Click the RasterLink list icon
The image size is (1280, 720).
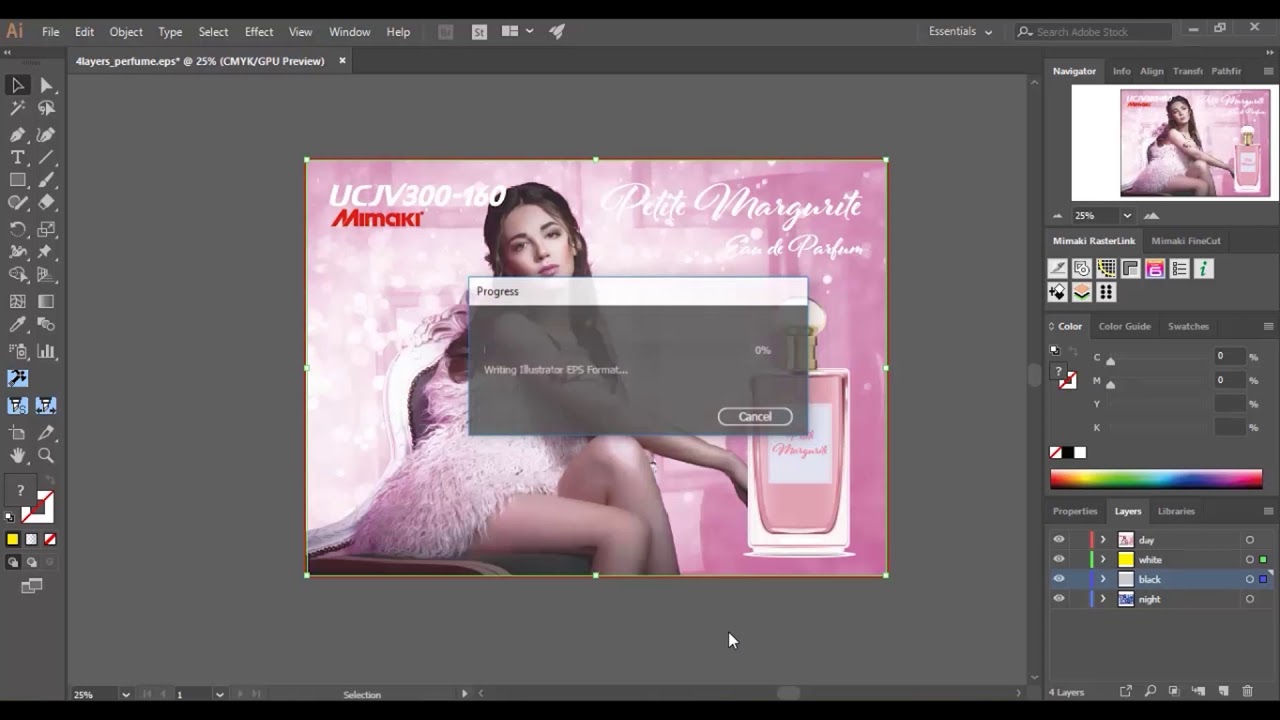(x=1179, y=268)
